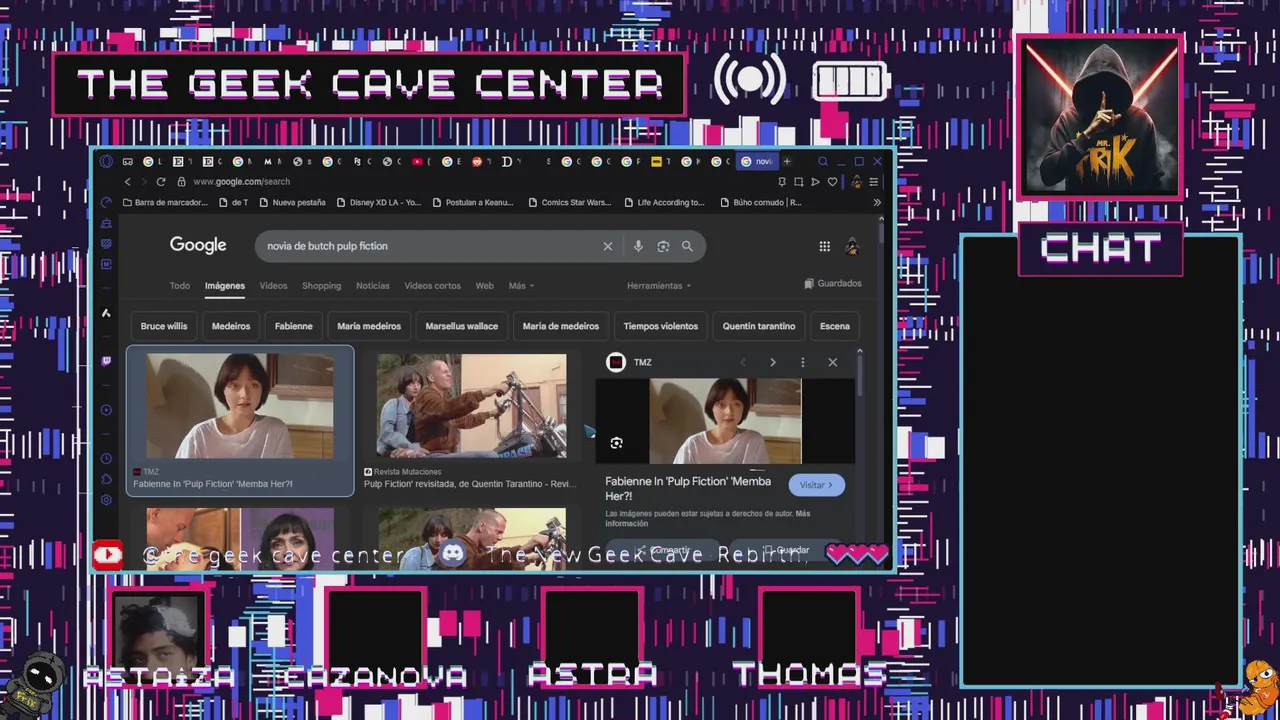Screen dimensions: 1280x720
Task: Go back with browser back arrow
Action: [x=127, y=182]
